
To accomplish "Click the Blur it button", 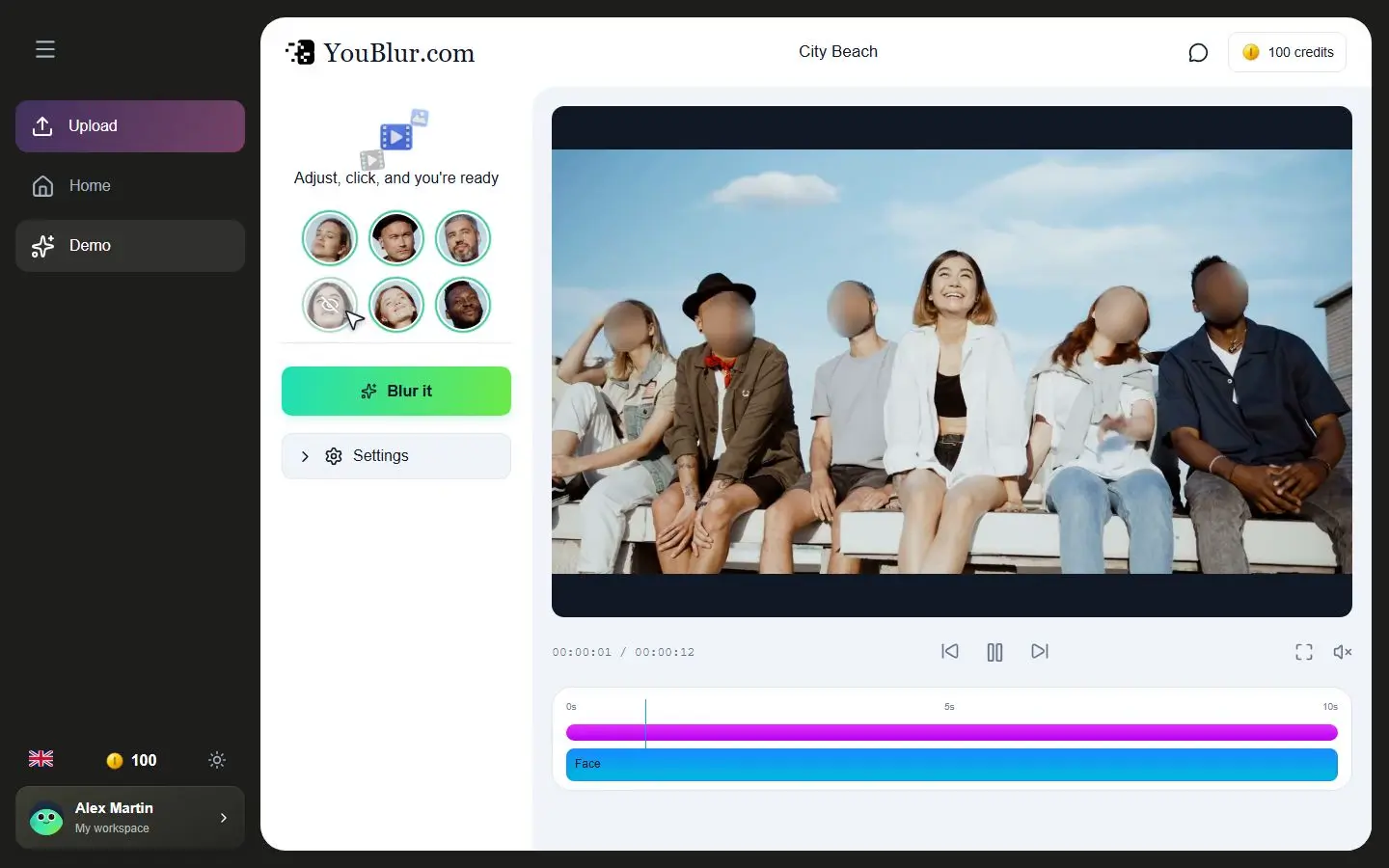I will click(396, 391).
